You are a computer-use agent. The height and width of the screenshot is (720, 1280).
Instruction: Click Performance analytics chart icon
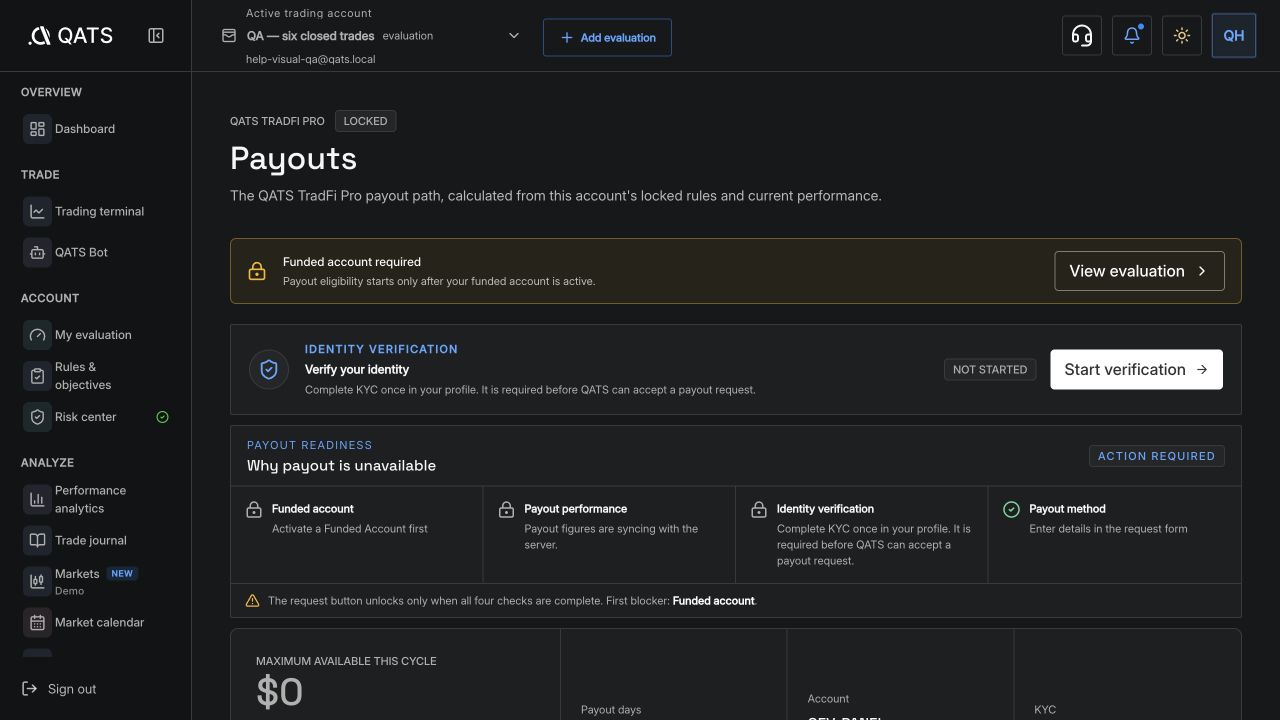pos(37,499)
